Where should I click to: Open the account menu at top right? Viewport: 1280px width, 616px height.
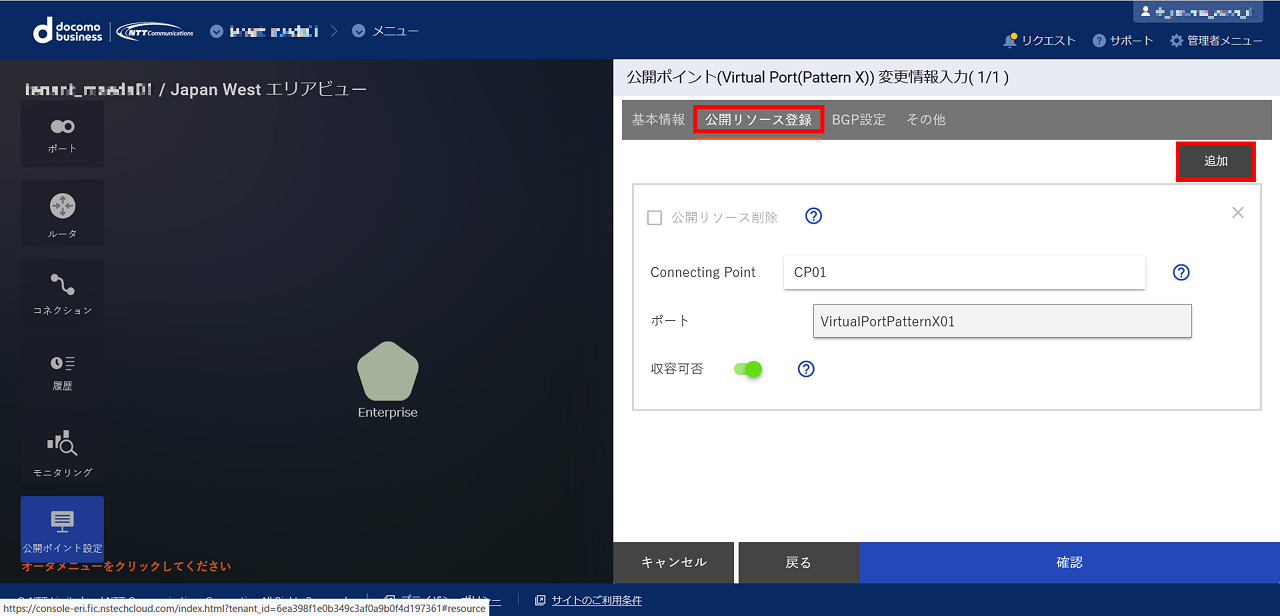[1196, 11]
